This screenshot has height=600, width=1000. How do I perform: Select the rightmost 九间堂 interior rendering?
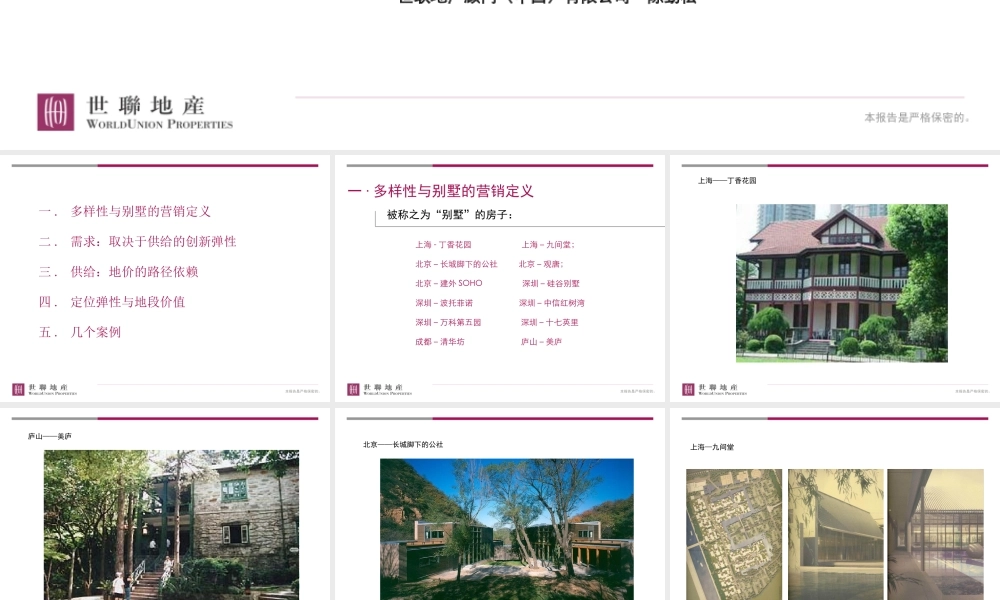click(x=936, y=534)
